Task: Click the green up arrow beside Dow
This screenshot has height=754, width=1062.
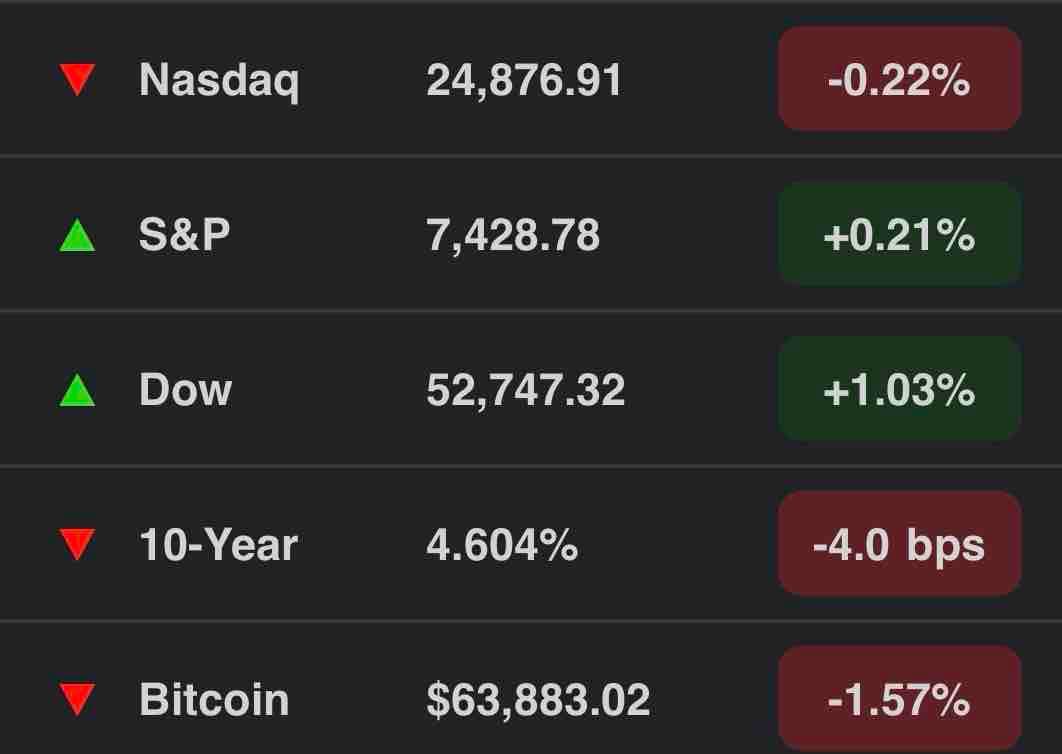Action: [x=77, y=390]
